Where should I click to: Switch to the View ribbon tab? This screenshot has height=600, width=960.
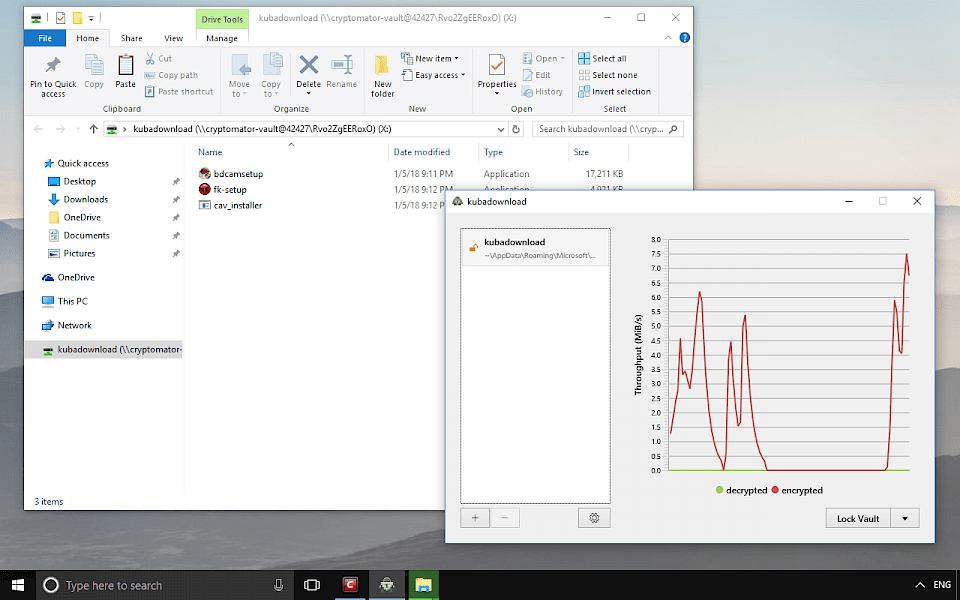(173, 38)
